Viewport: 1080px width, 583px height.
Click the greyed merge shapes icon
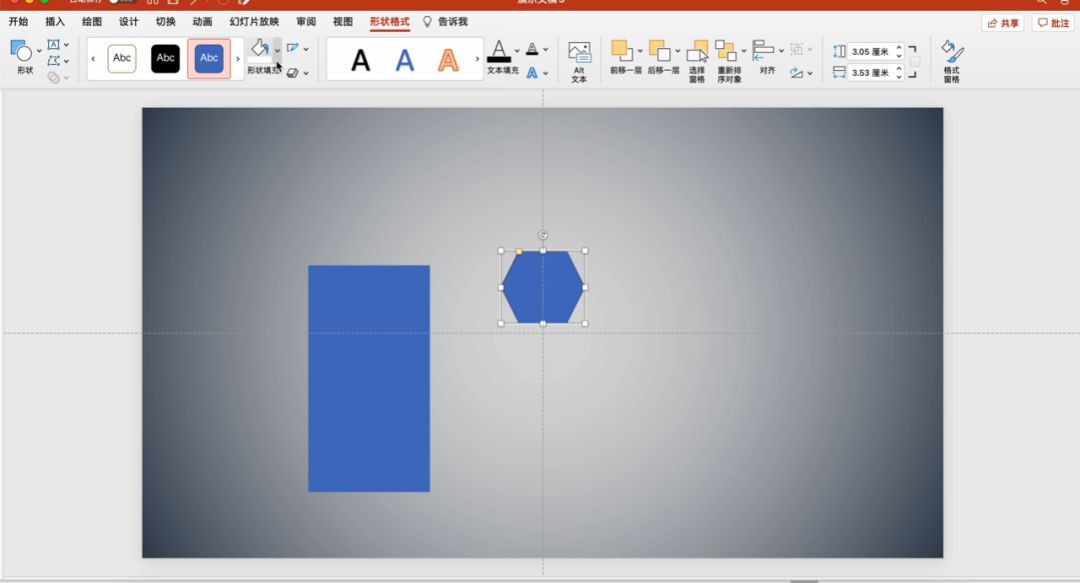coord(53,77)
